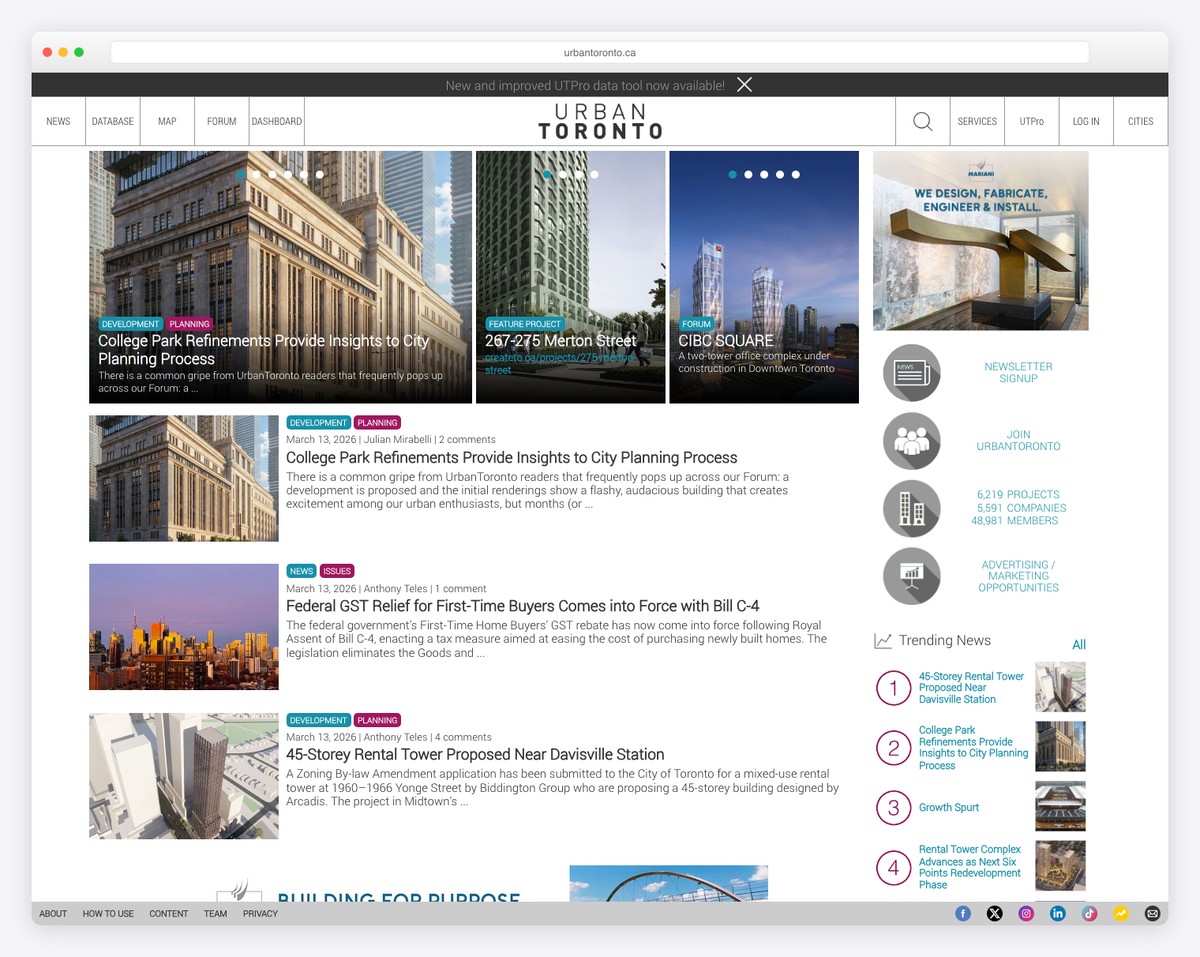The height and width of the screenshot is (957, 1200).
Task: Open the search magnifier in the navigation bar
Action: coord(920,120)
